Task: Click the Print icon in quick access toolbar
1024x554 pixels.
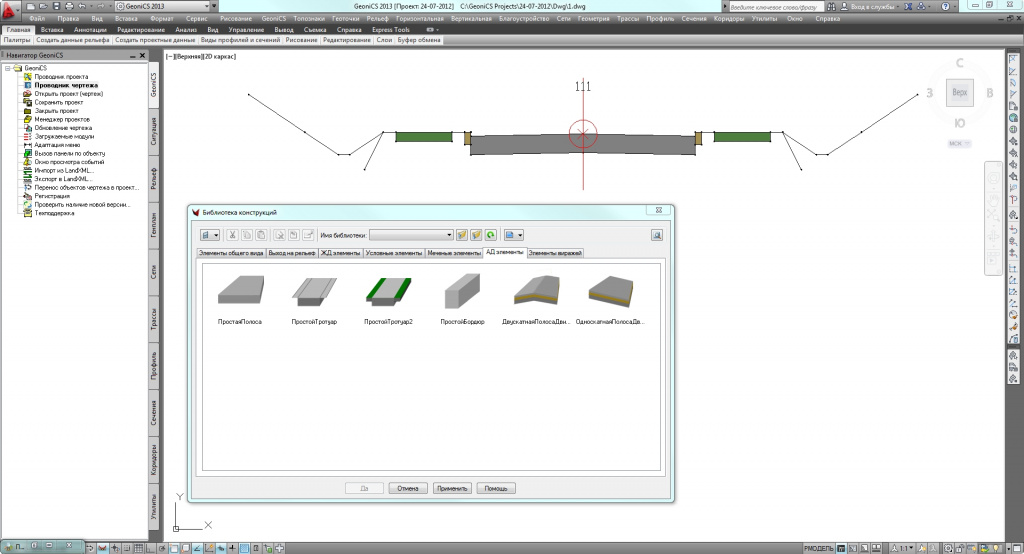Action: click(69, 6)
